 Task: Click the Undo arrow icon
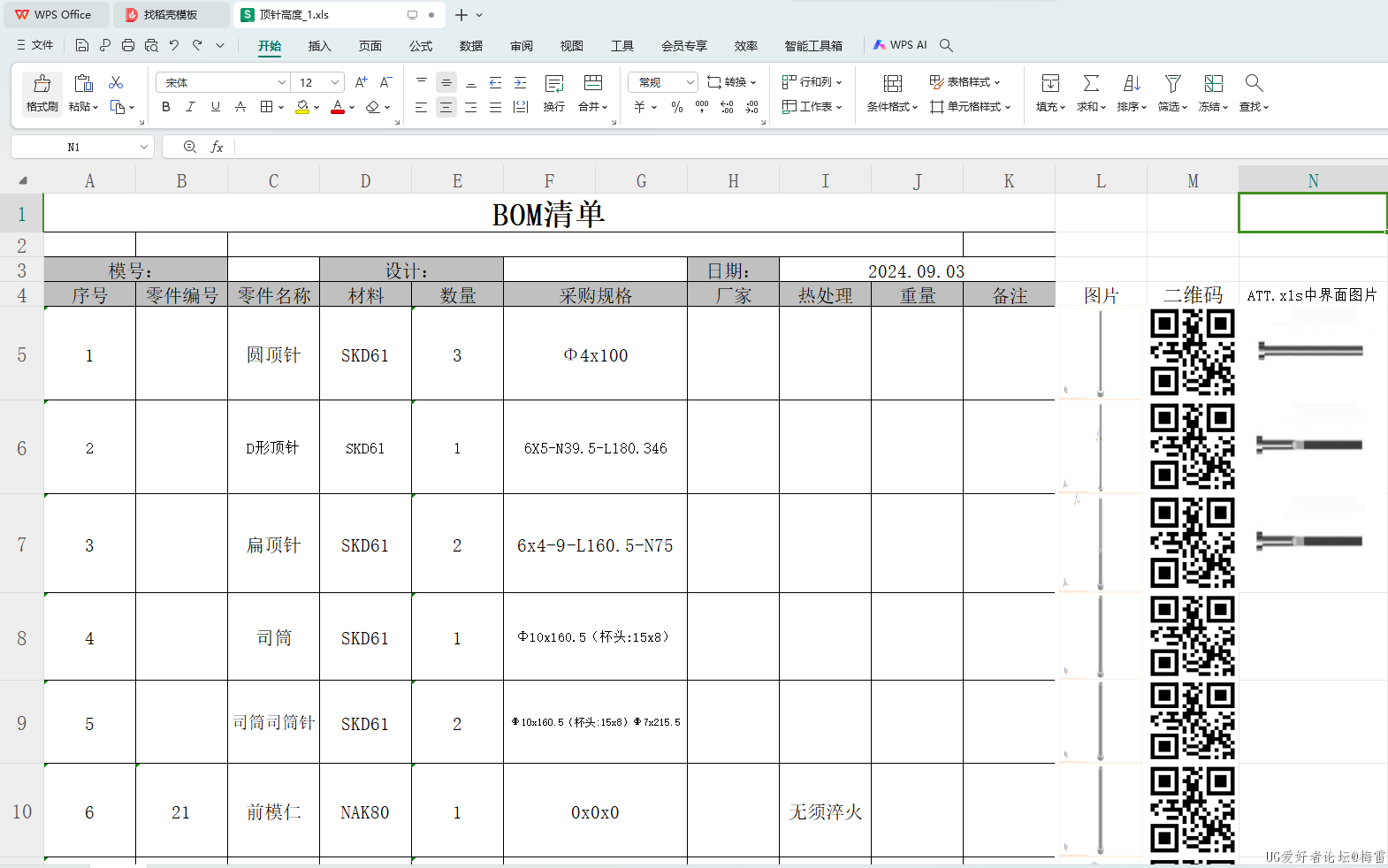[174, 45]
